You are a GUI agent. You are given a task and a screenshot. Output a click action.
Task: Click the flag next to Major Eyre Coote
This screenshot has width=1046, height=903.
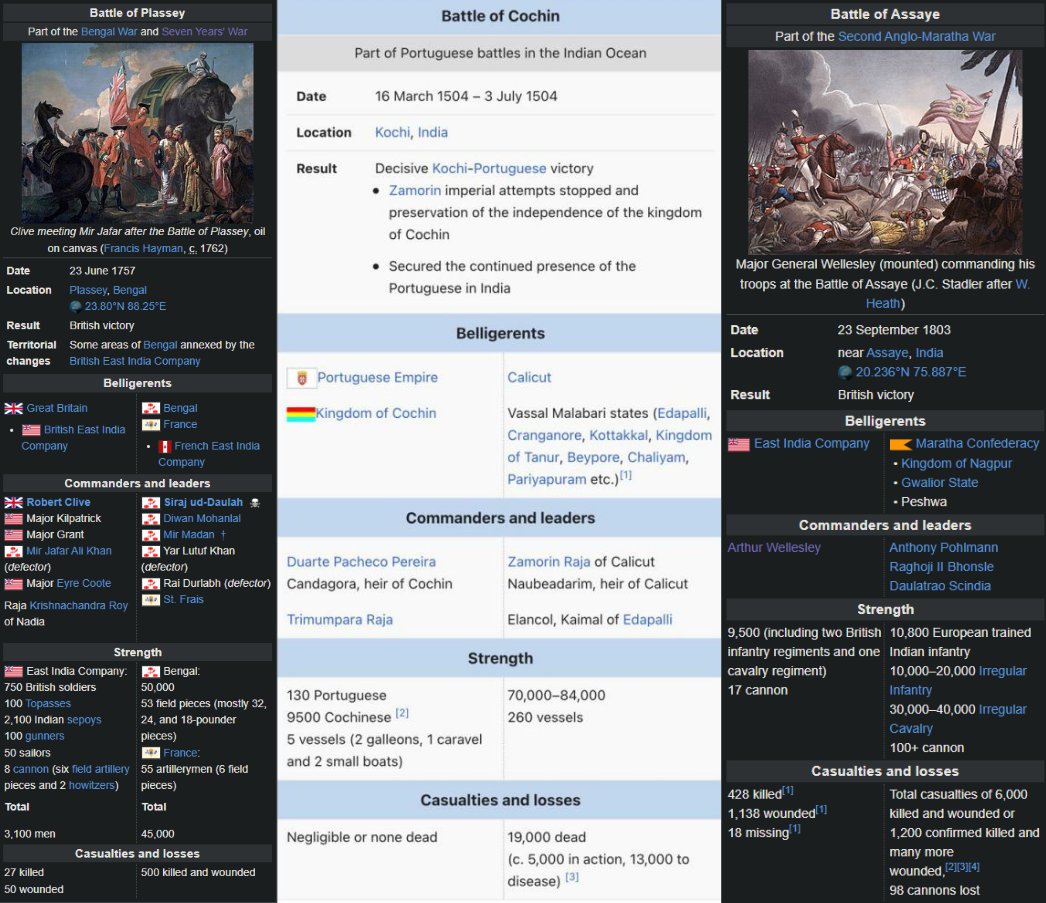13,584
